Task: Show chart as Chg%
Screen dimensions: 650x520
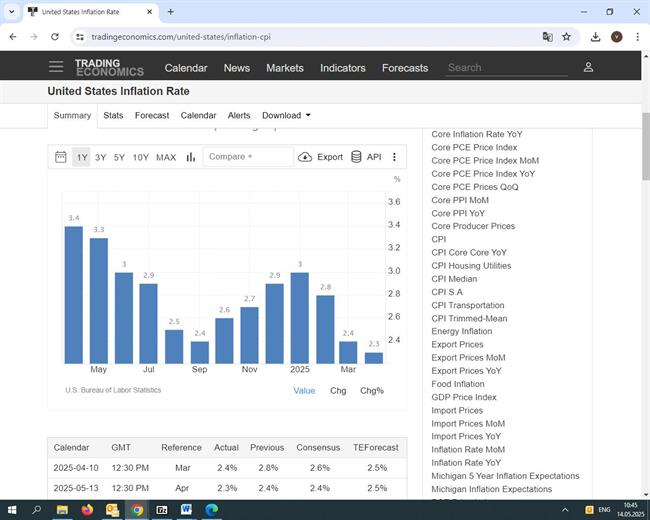Action: coord(372,391)
